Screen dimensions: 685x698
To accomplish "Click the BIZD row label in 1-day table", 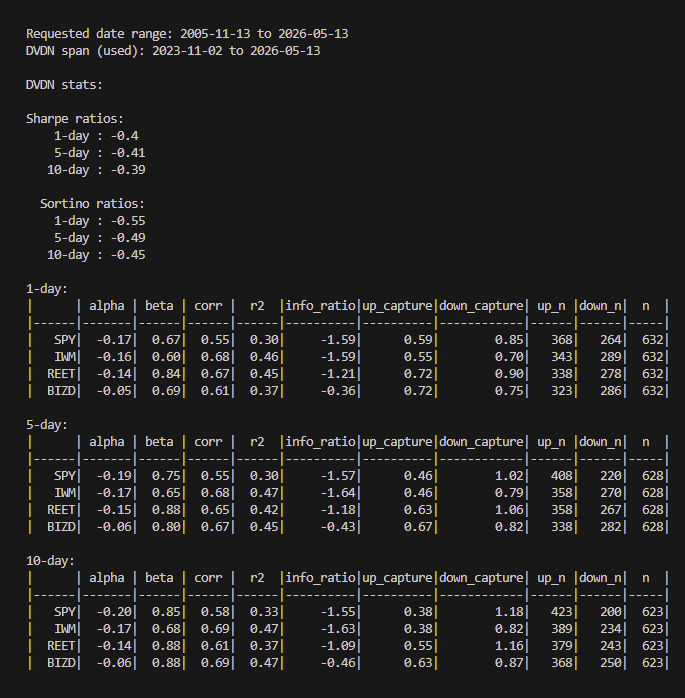I will pos(61,390).
